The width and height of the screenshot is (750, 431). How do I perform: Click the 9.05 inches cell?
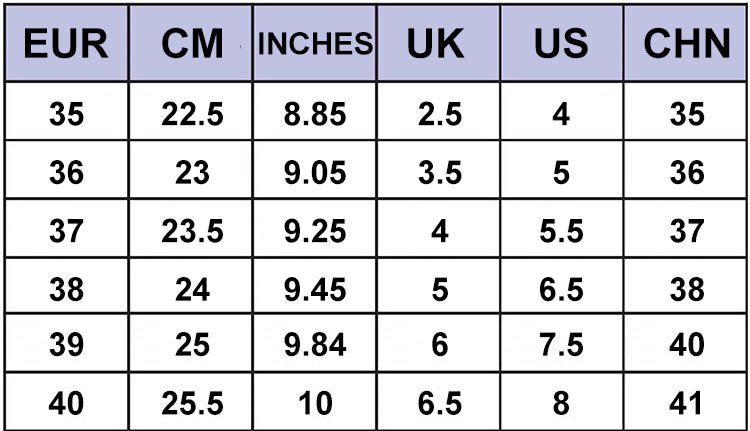click(x=315, y=173)
